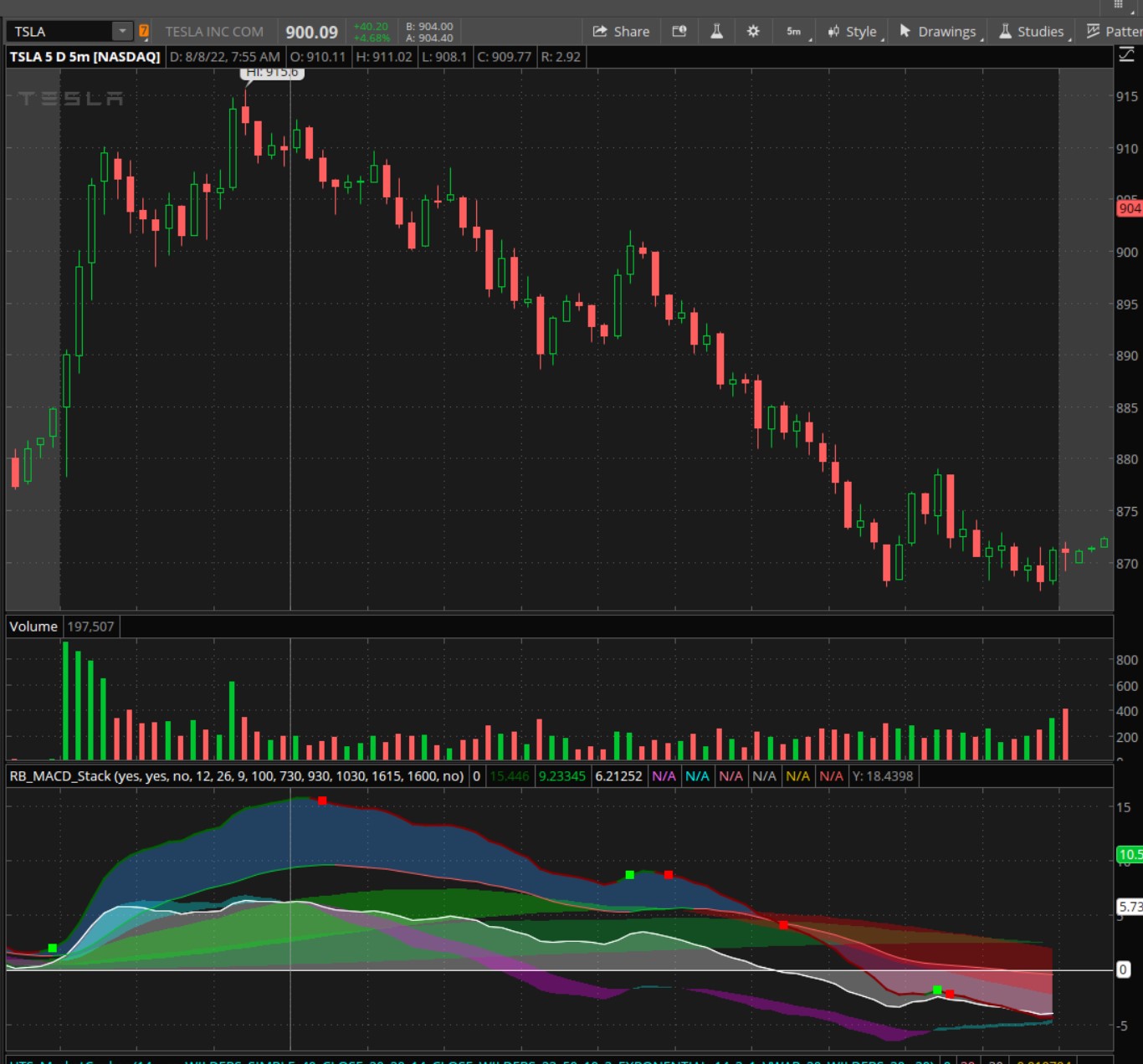Click the cyan N/A value in MACD header
This screenshot has height=1064, width=1143.
pyautogui.click(x=697, y=776)
